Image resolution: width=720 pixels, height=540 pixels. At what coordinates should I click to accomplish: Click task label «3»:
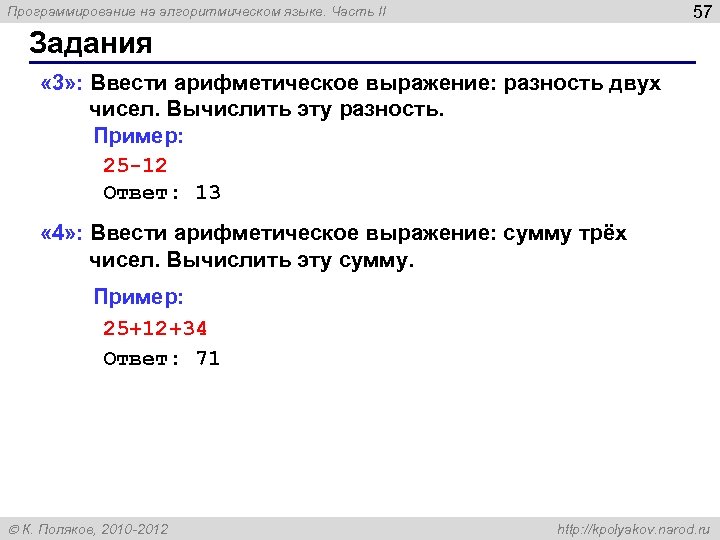pyautogui.click(x=62, y=83)
